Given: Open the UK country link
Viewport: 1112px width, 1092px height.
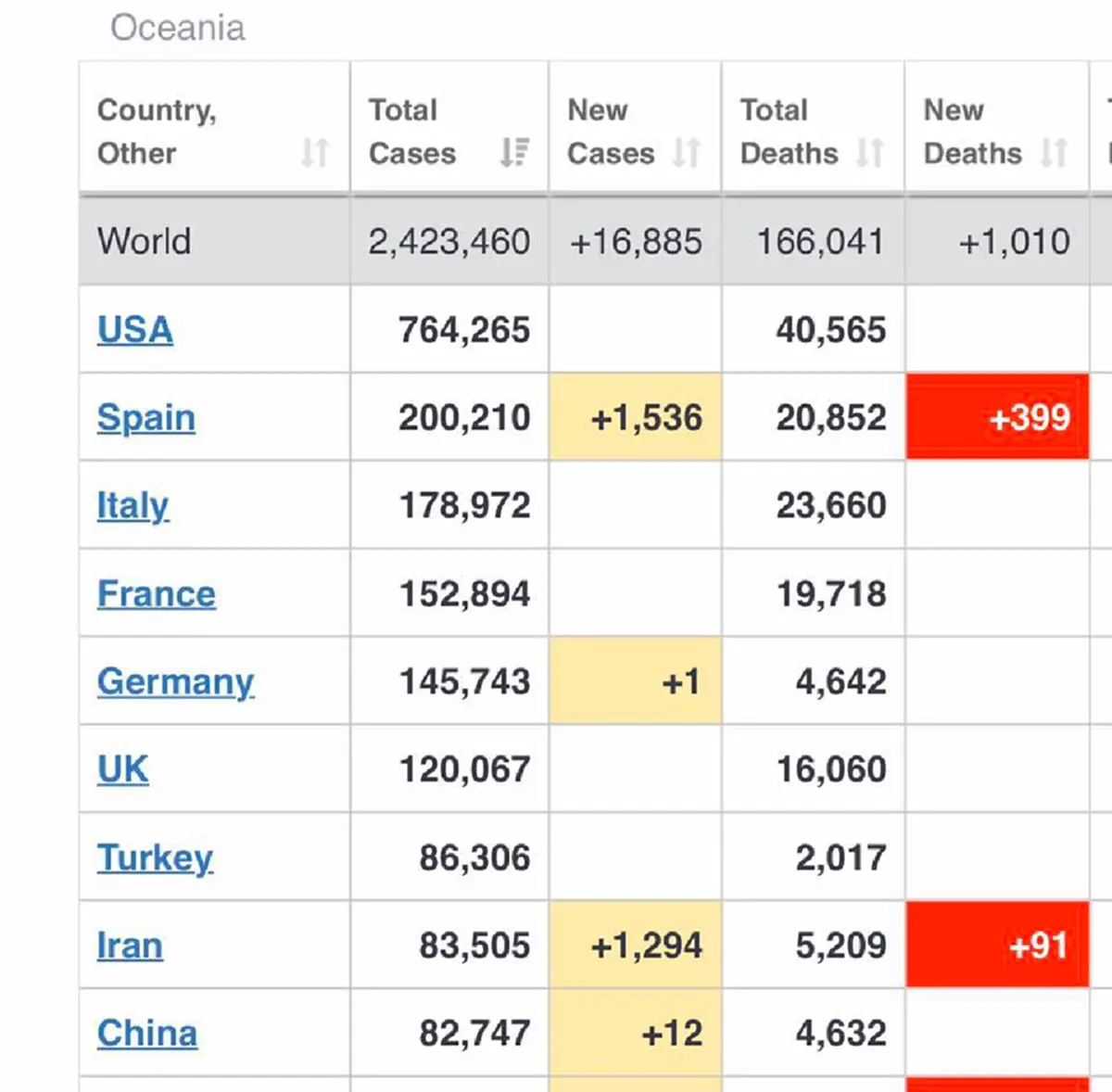Looking at the screenshot, I should coord(122,769).
